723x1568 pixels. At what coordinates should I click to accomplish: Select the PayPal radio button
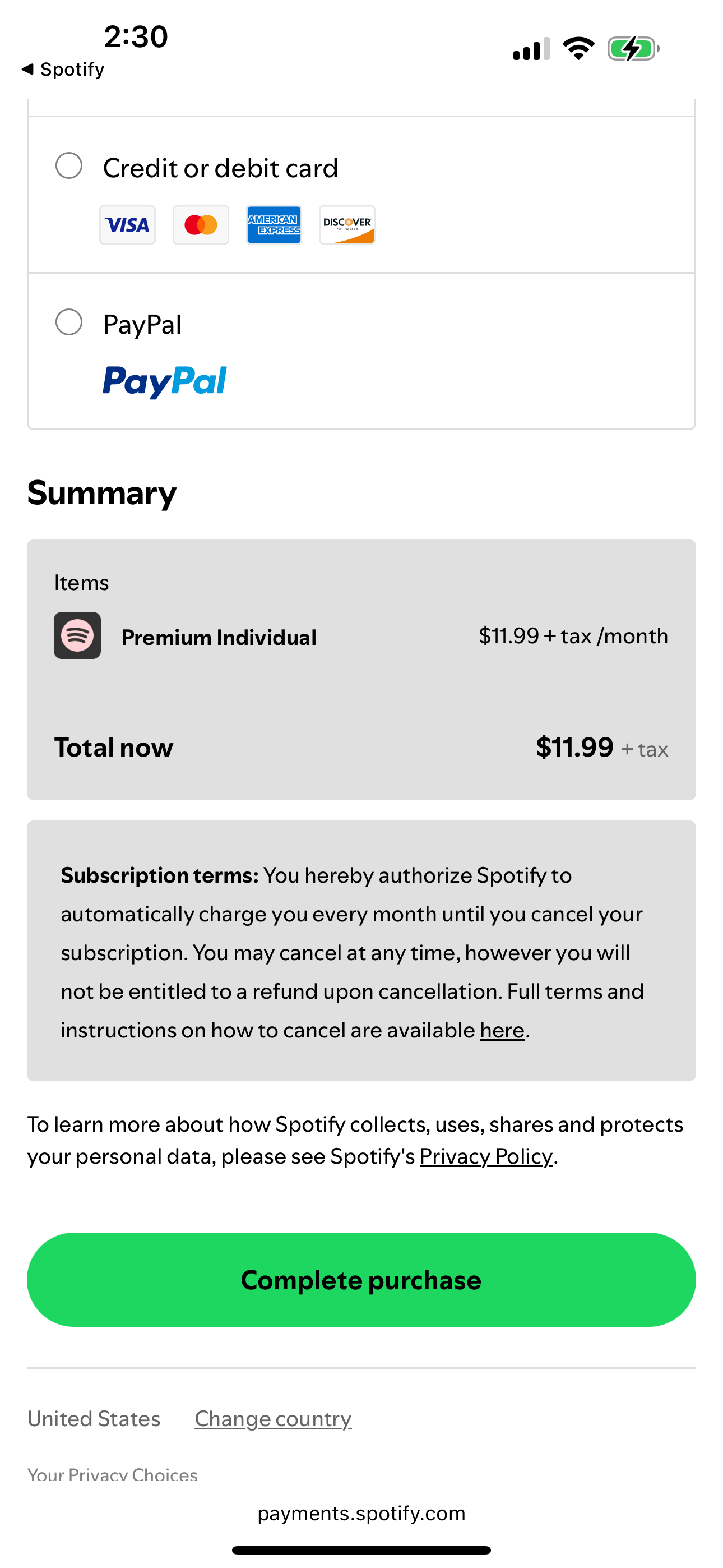point(69,322)
